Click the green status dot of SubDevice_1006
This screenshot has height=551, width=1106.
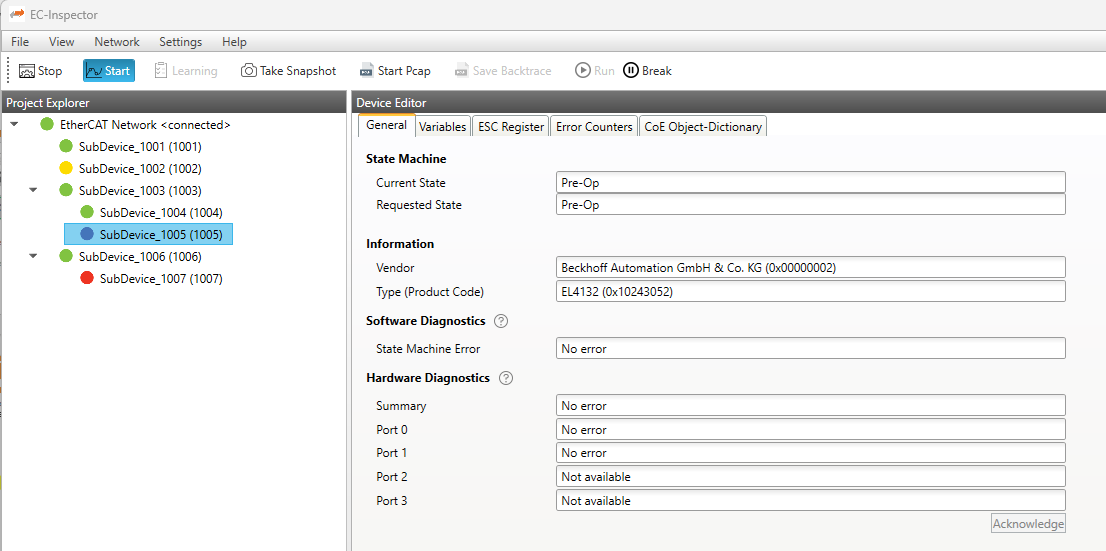coord(66,255)
